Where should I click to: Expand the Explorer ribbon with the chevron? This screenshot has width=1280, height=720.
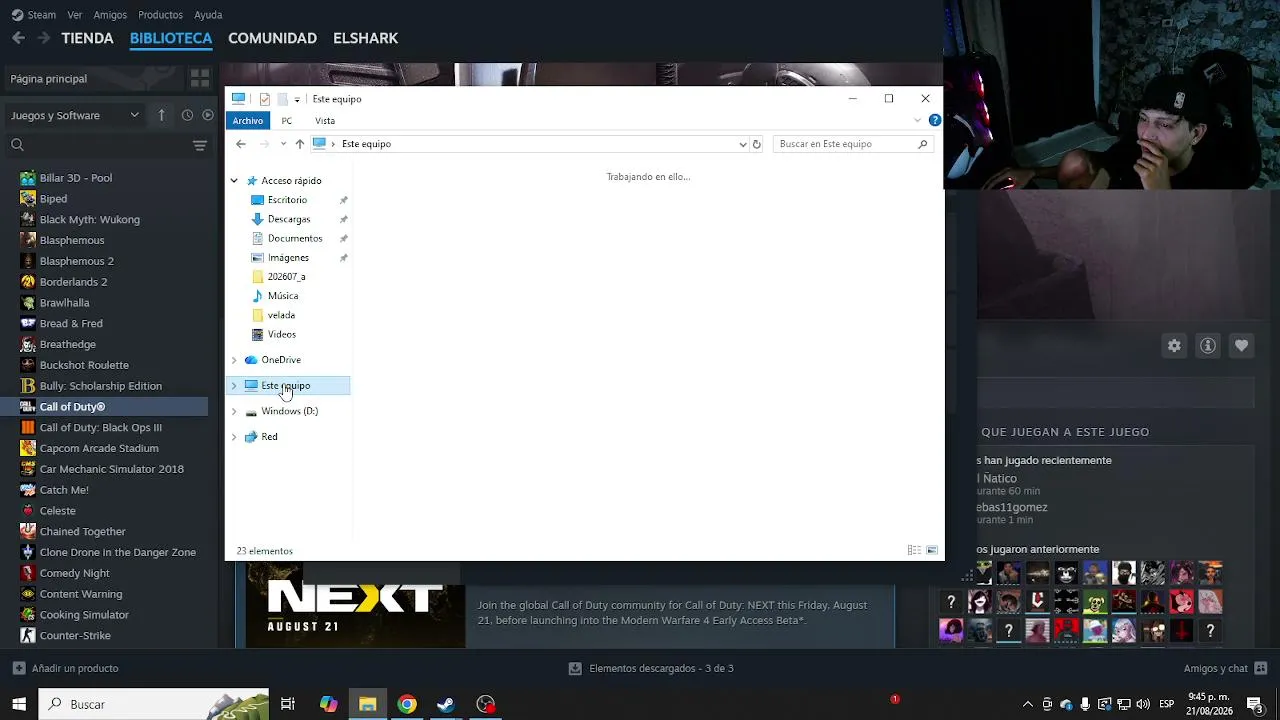[x=917, y=121]
